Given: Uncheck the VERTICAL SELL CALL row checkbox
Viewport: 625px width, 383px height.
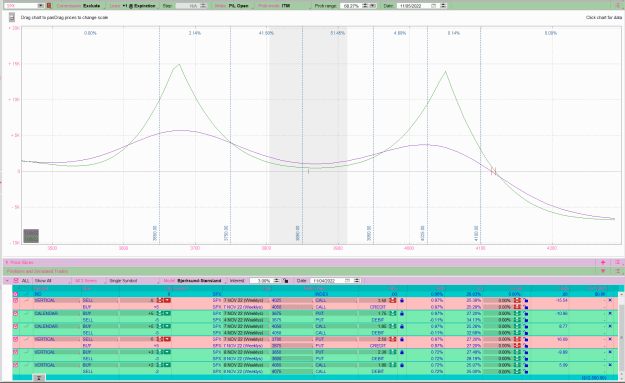Looking at the screenshot, I should tap(16, 300).
